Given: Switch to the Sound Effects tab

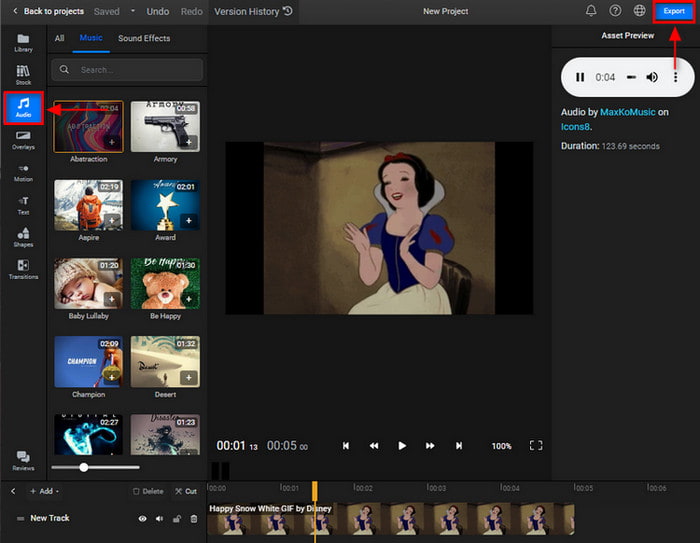Looking at the screenshot, I should point(144,38).
